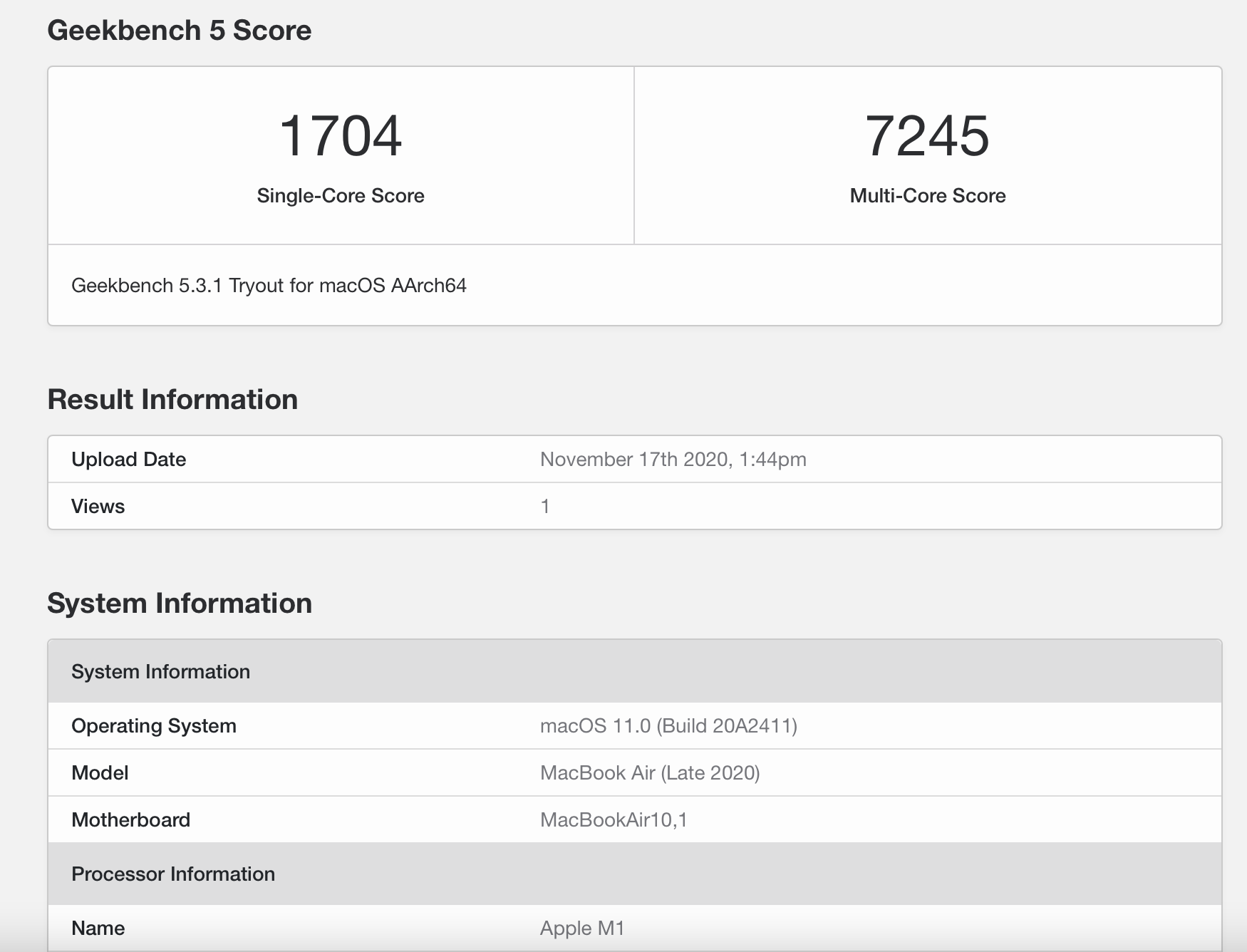The image size is (1247, 952).
Task: Click 'November 17th 2020, 1:44pm' value
Action: 673,459
